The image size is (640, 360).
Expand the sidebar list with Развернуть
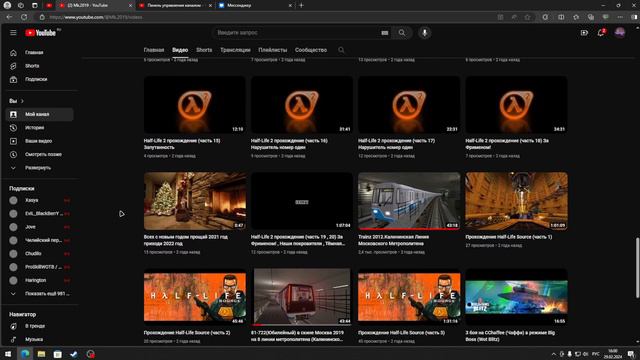(x=39, y=168)
